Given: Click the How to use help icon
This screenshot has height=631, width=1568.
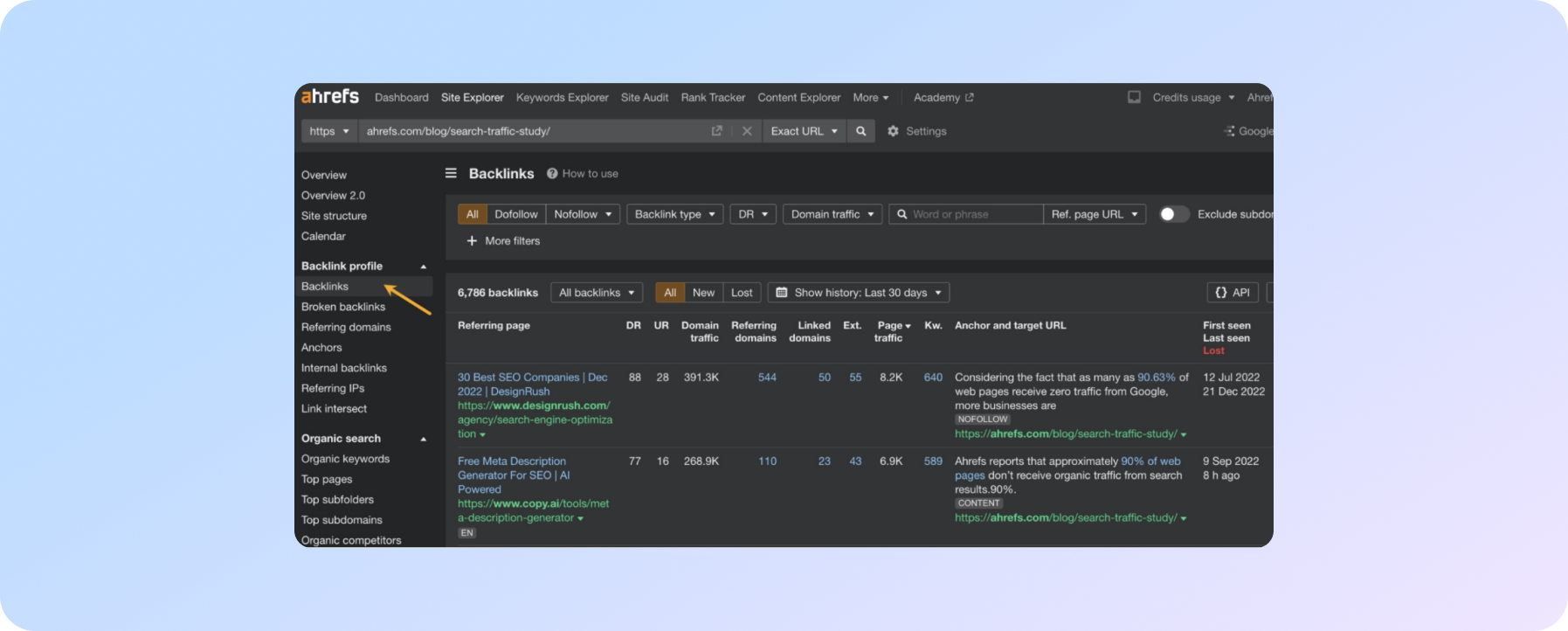Looking at the screenshot, I should (x=552, y=173).
